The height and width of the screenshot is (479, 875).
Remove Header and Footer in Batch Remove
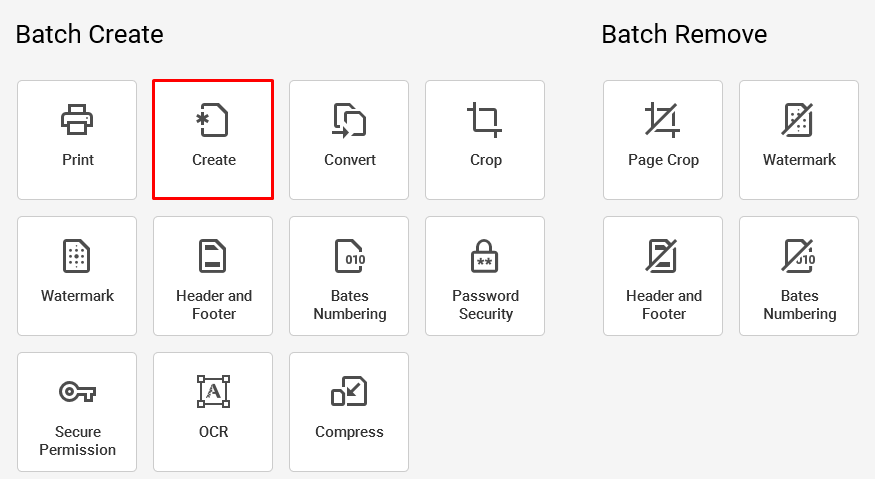pyautogui.click(x=663, y=276)
